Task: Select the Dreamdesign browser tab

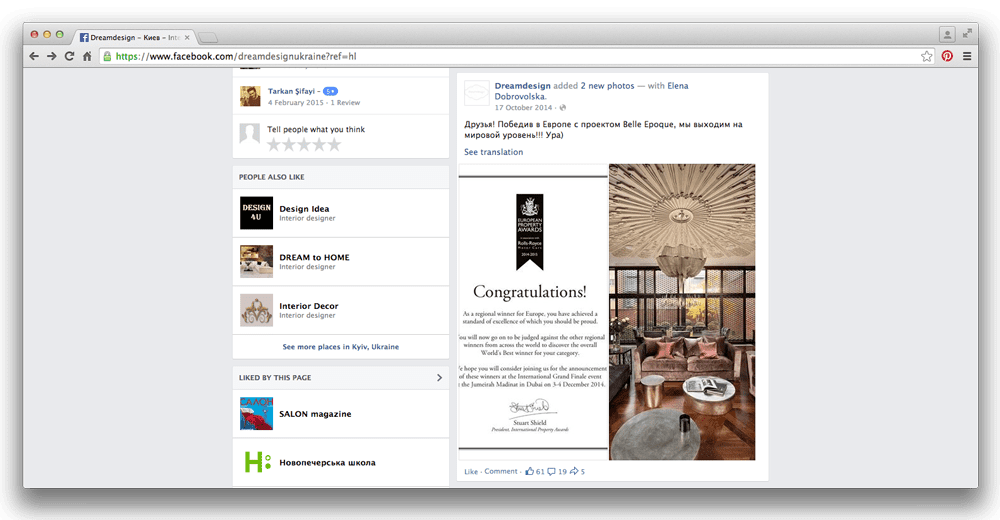Action: [x=135, y=37]
